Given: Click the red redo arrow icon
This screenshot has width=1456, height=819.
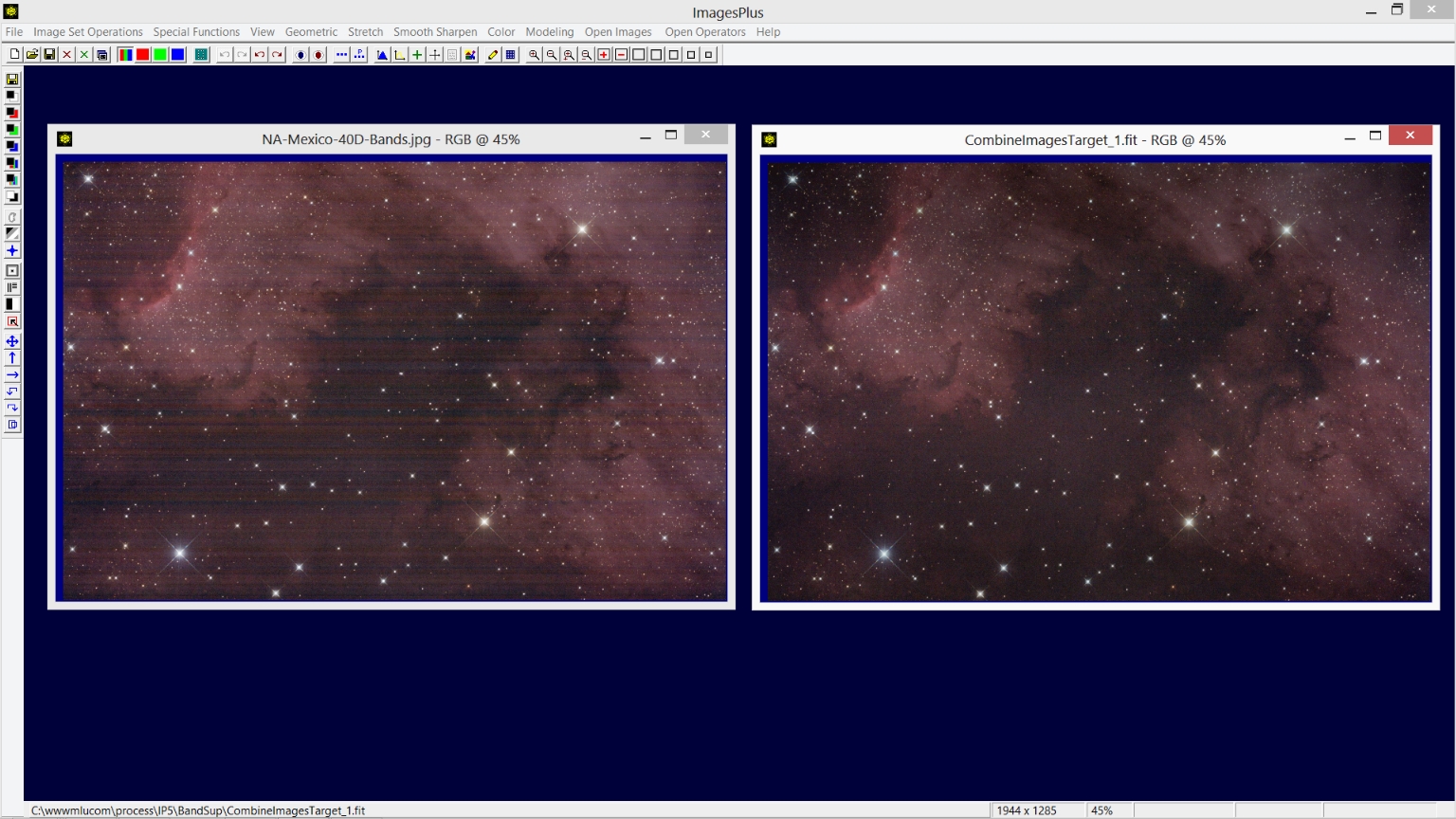Looking at the screenshot, I should [x=277, y=55].
